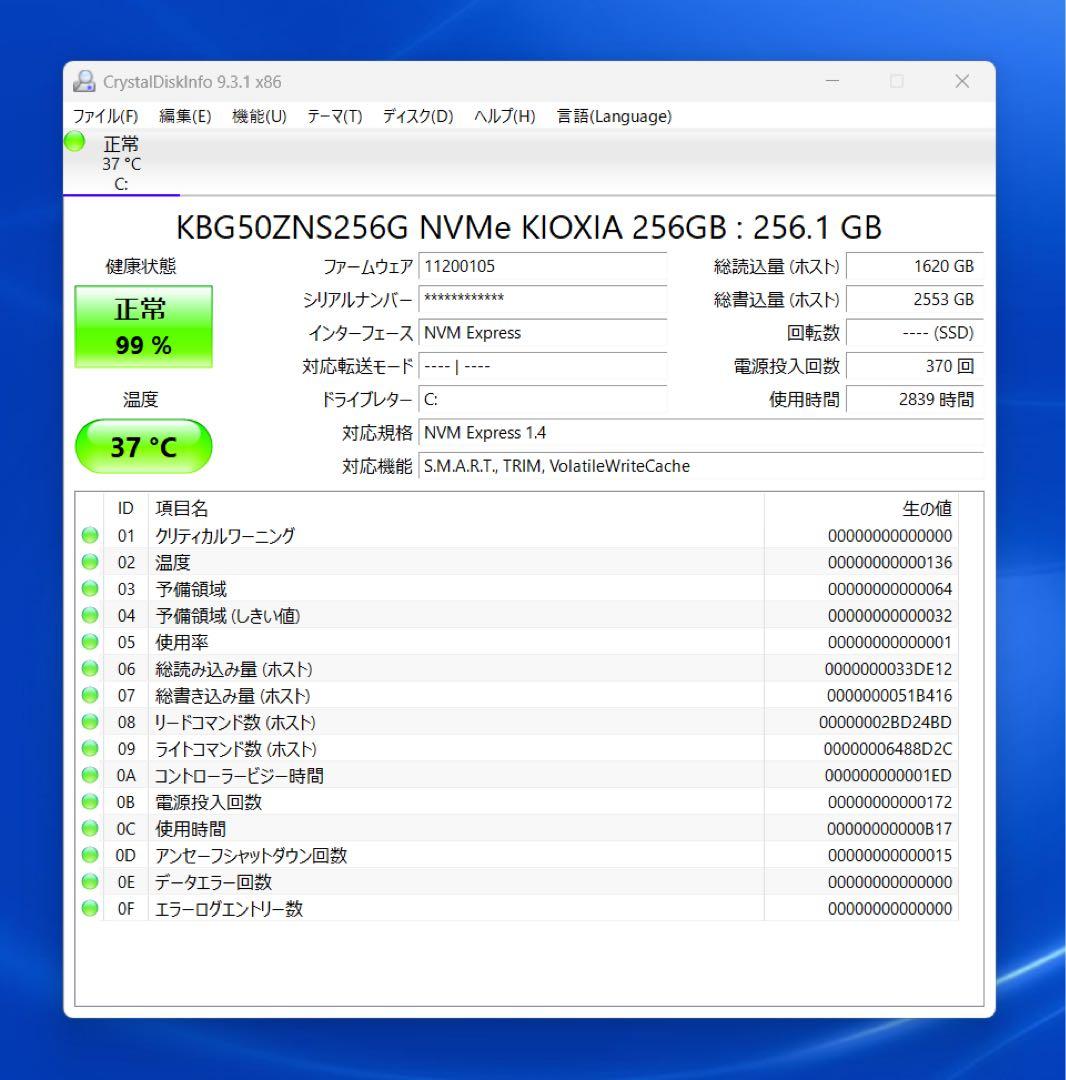This screenshot has width=1066, height=1080.
Task: Click the status dot next to 予備領域
Action: point(90,589)
